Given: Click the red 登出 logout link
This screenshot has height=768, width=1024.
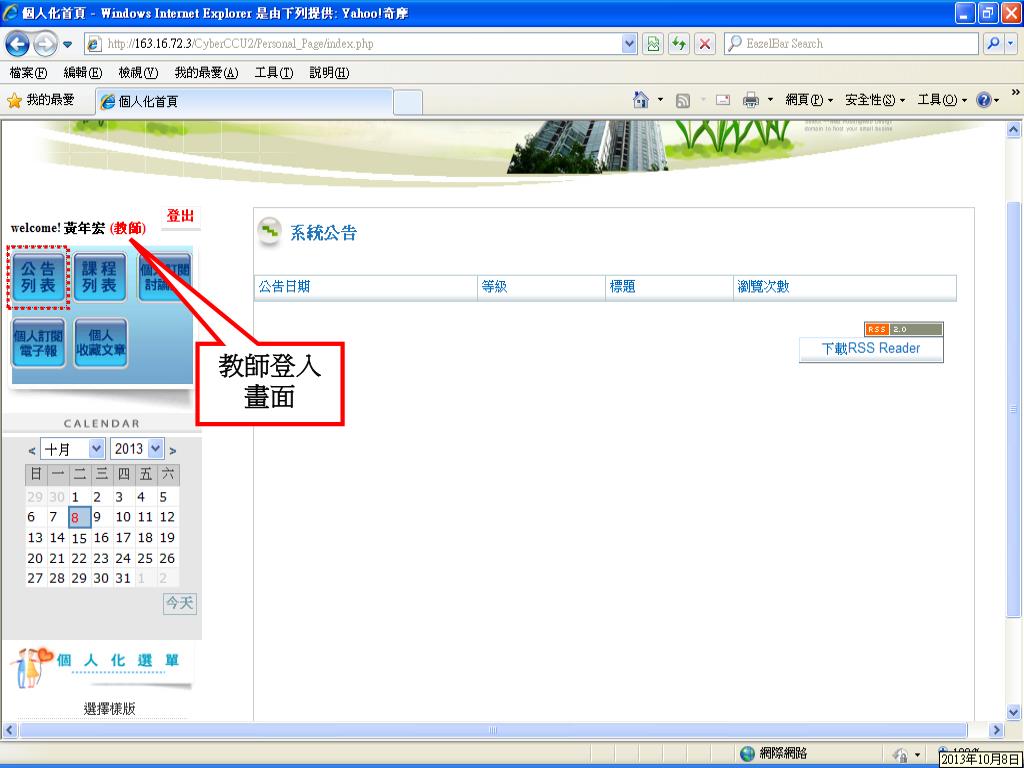Looking at the screenshot, I should pyautogui.click(x=180, y=216).
